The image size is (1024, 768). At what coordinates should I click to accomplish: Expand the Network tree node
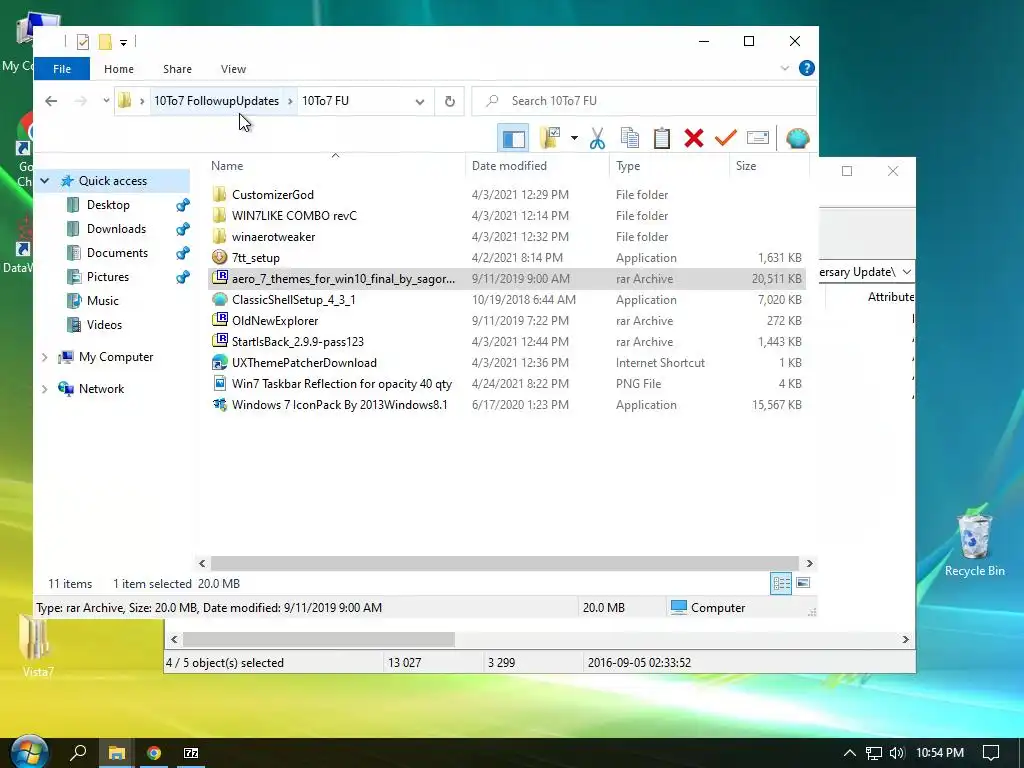[x=44, y=389]
